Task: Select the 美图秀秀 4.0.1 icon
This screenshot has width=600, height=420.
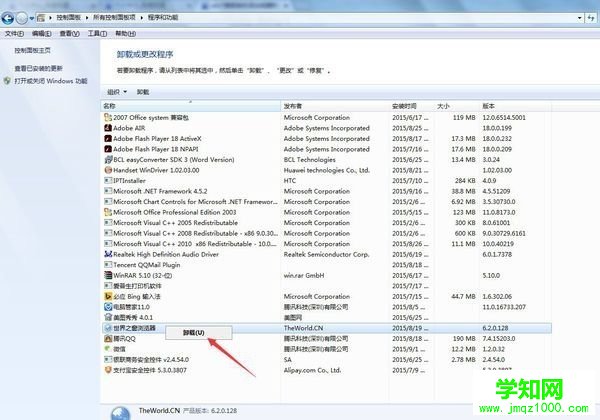Action: tap(108, 317)
